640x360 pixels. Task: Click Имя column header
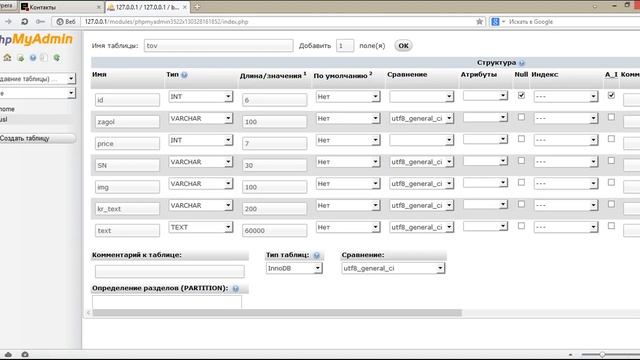(x=99, y=75)
